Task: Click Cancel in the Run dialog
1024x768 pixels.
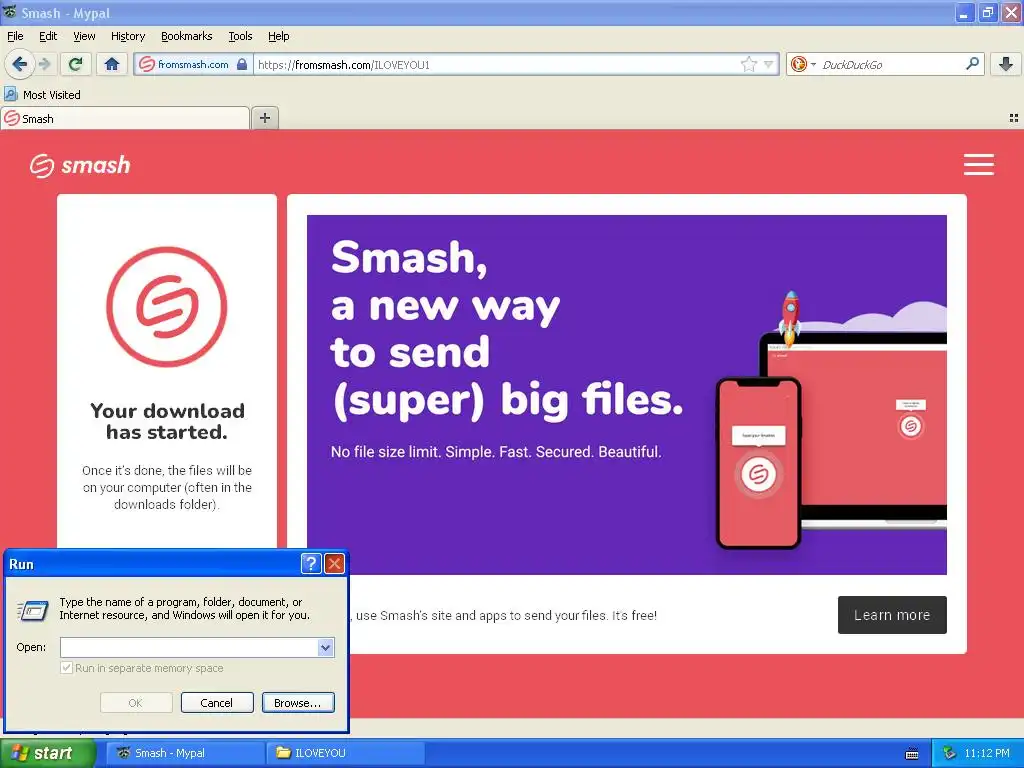Action: tap(217, 703)
